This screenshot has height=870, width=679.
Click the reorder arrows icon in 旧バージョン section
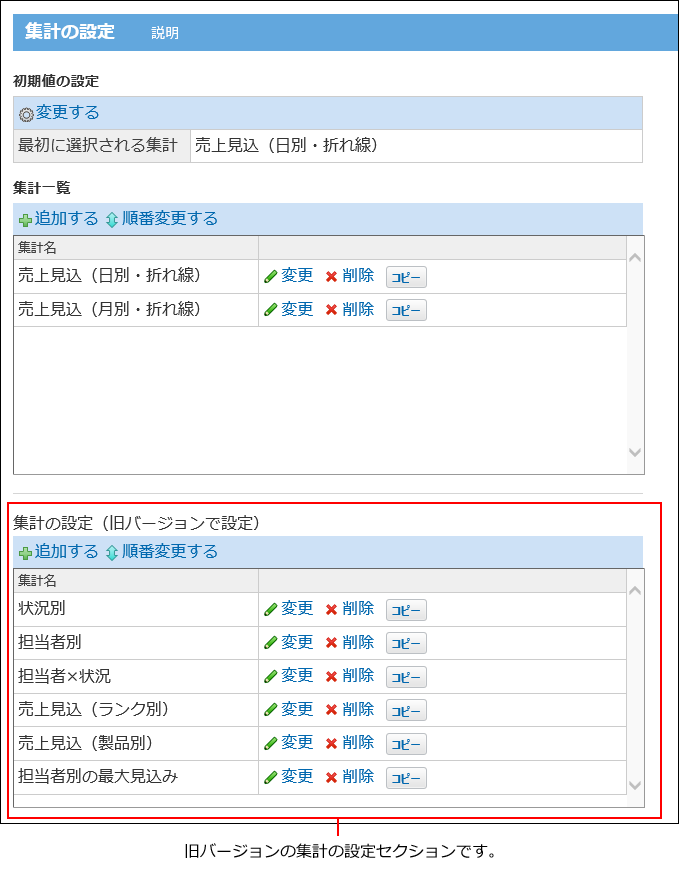tap(112, 553)
